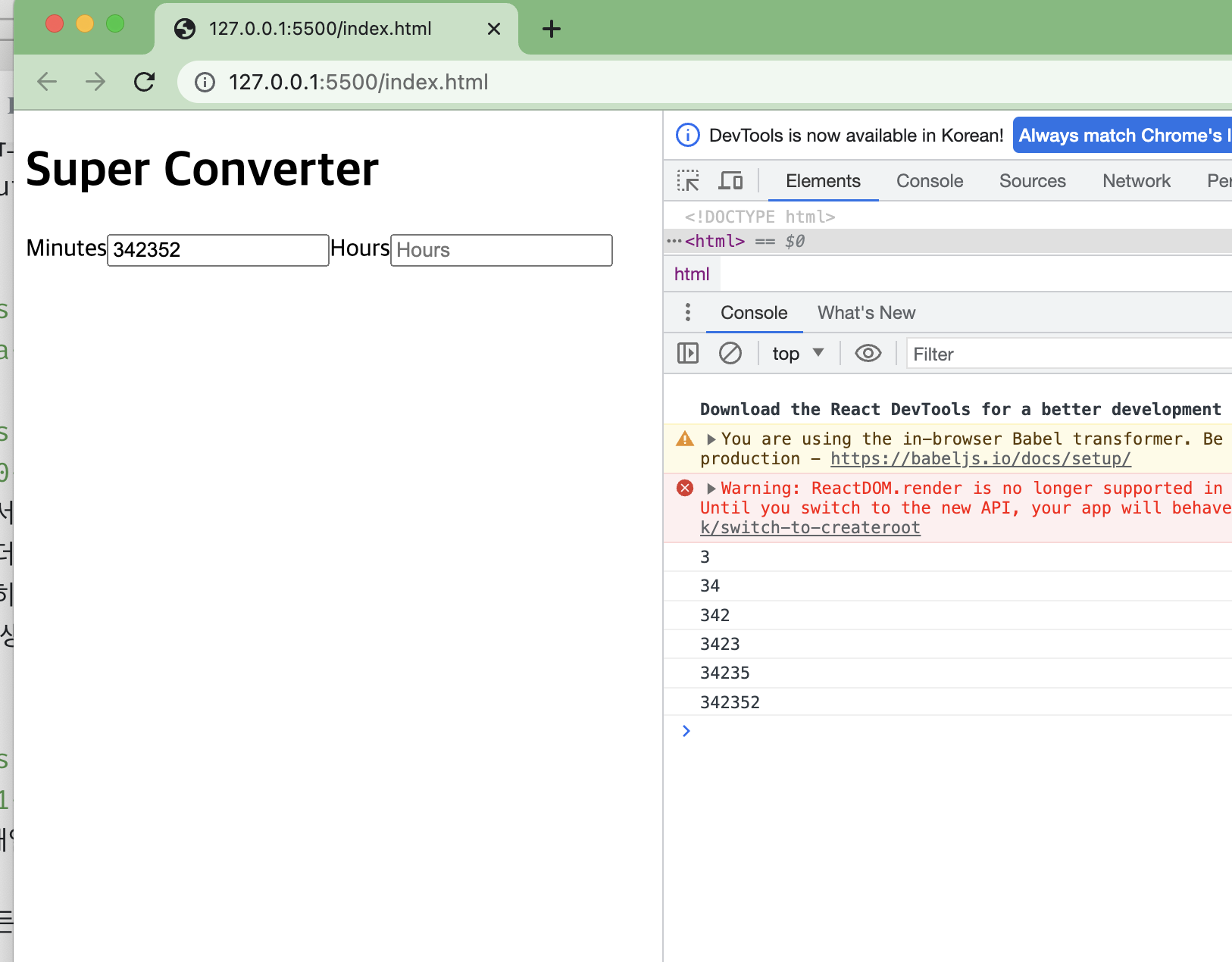Click the Super Converter heading
Screen dimensions: 1232x962
(x=202, y=169)
